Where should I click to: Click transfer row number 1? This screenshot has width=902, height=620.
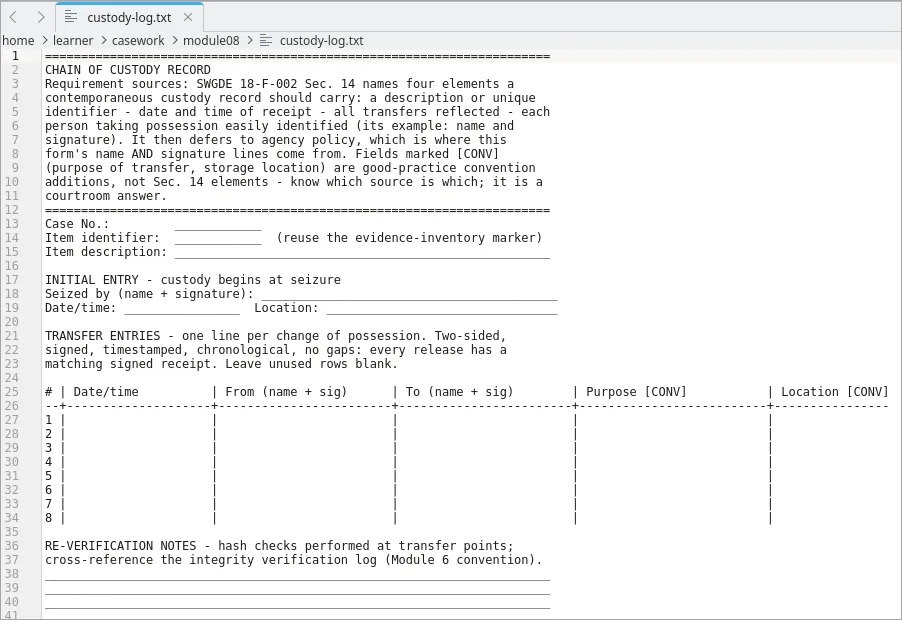(48, 420)
